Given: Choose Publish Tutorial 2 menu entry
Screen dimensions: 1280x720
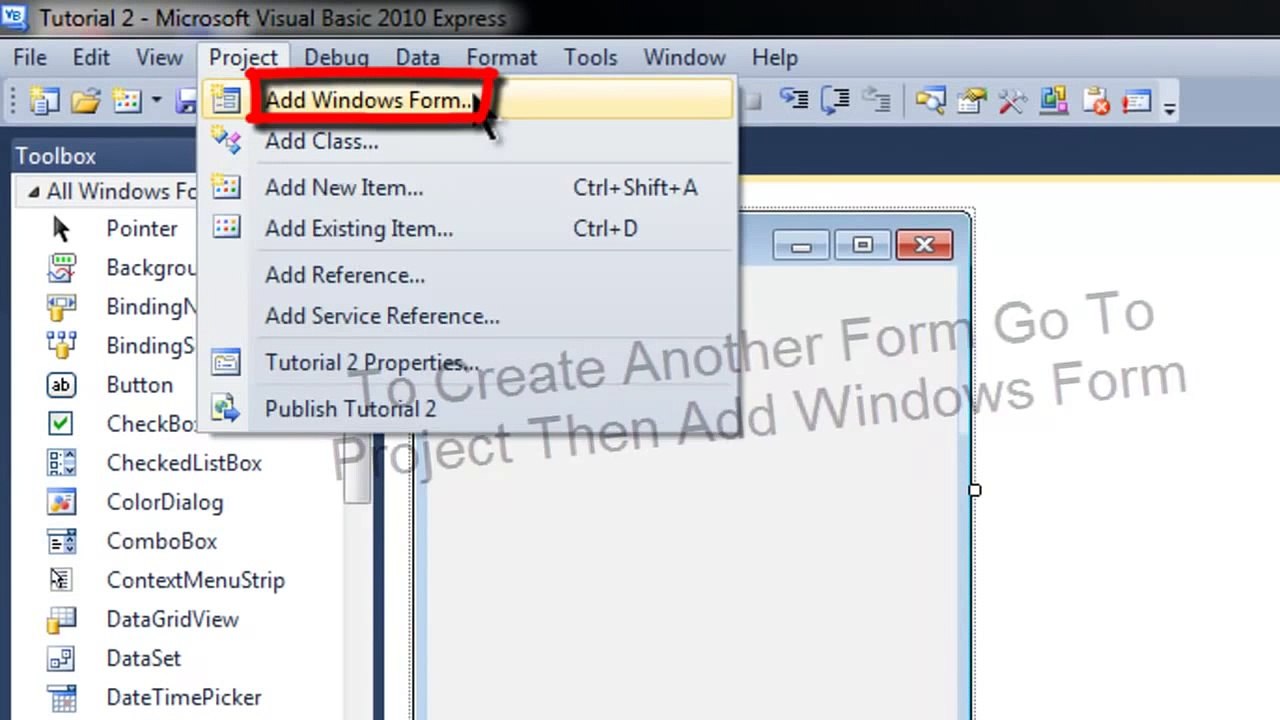Looking at the screenshot, I should (x=468, y=409).
